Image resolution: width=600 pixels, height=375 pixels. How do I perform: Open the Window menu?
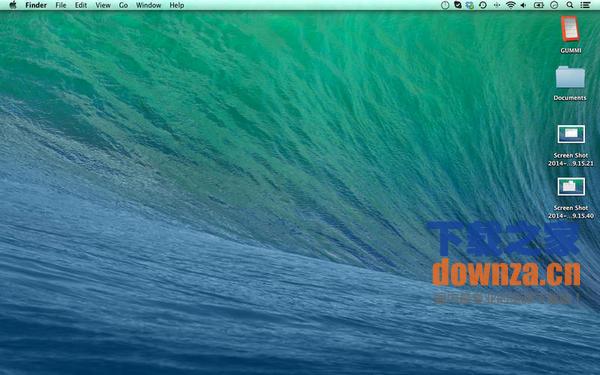click(148, 5)
